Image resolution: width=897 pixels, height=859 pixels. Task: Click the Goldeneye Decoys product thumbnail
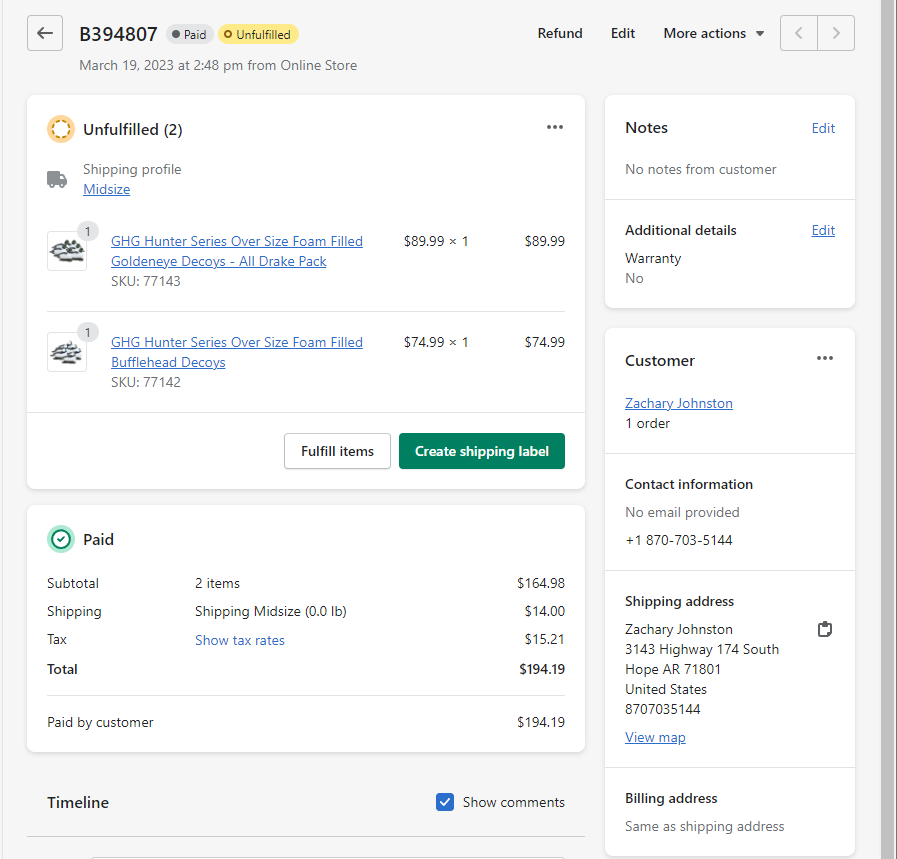[x=67, y=250]
